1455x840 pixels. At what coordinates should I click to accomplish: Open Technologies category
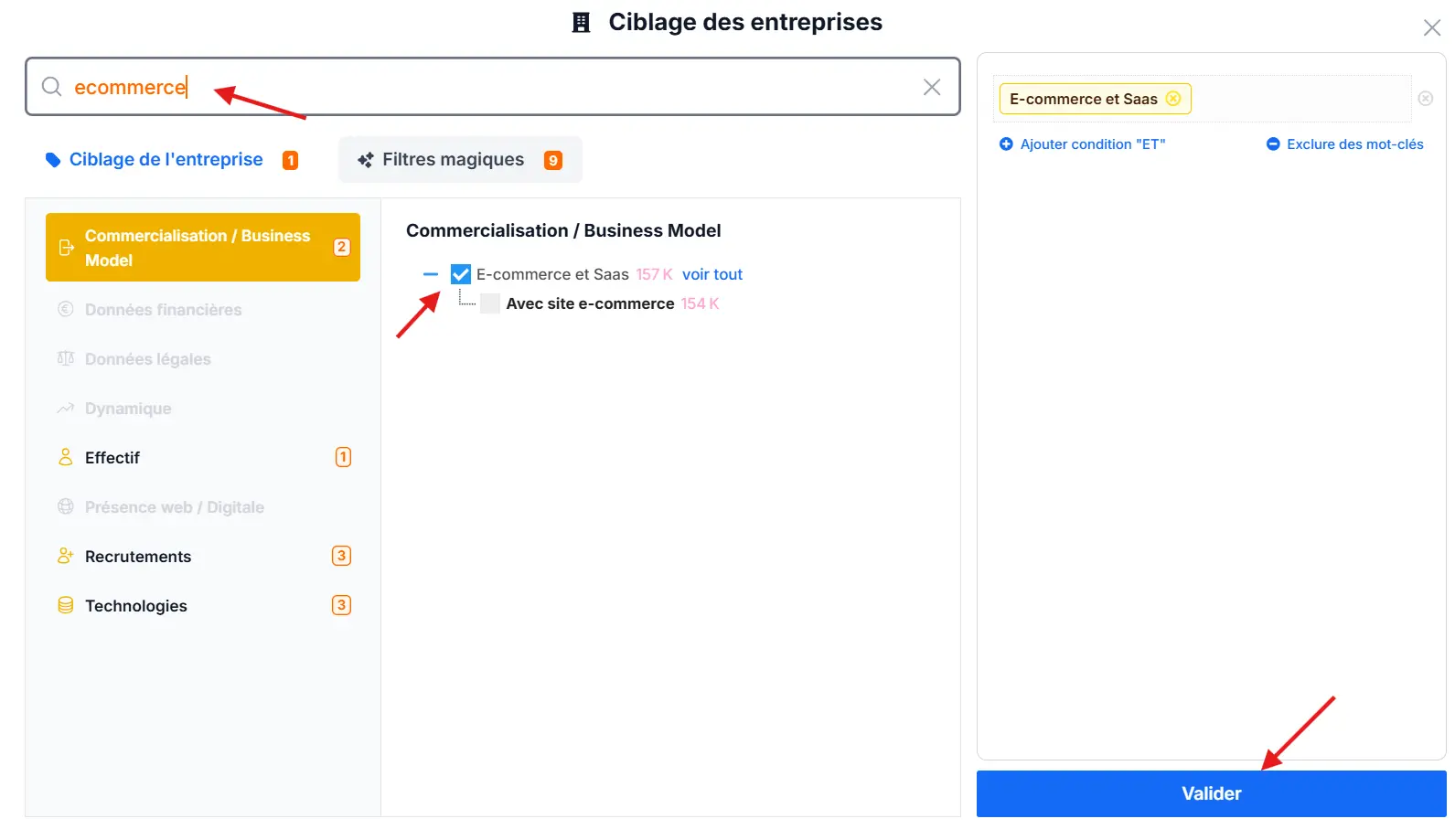203,606
